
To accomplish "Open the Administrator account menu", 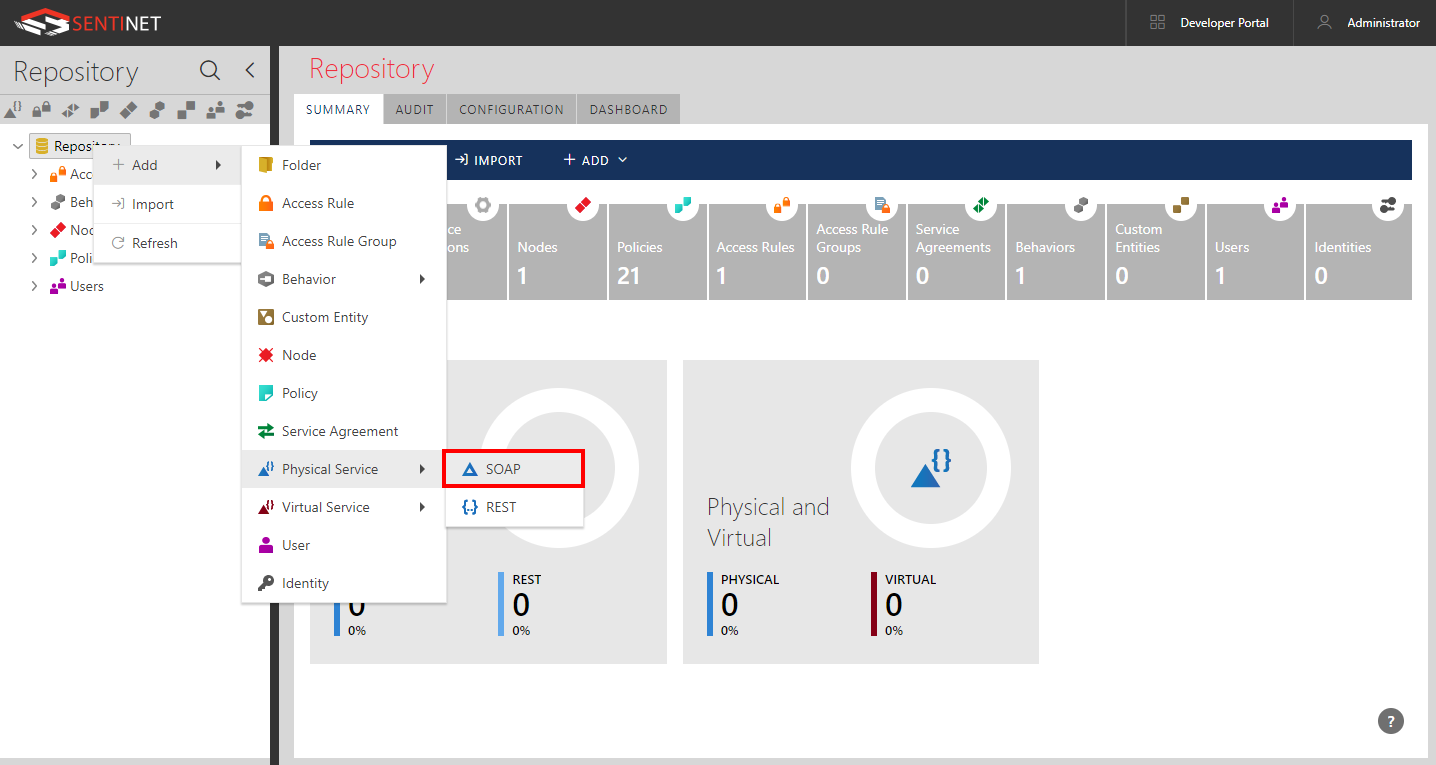I will pyautogui.click(x=1367, y=22).
